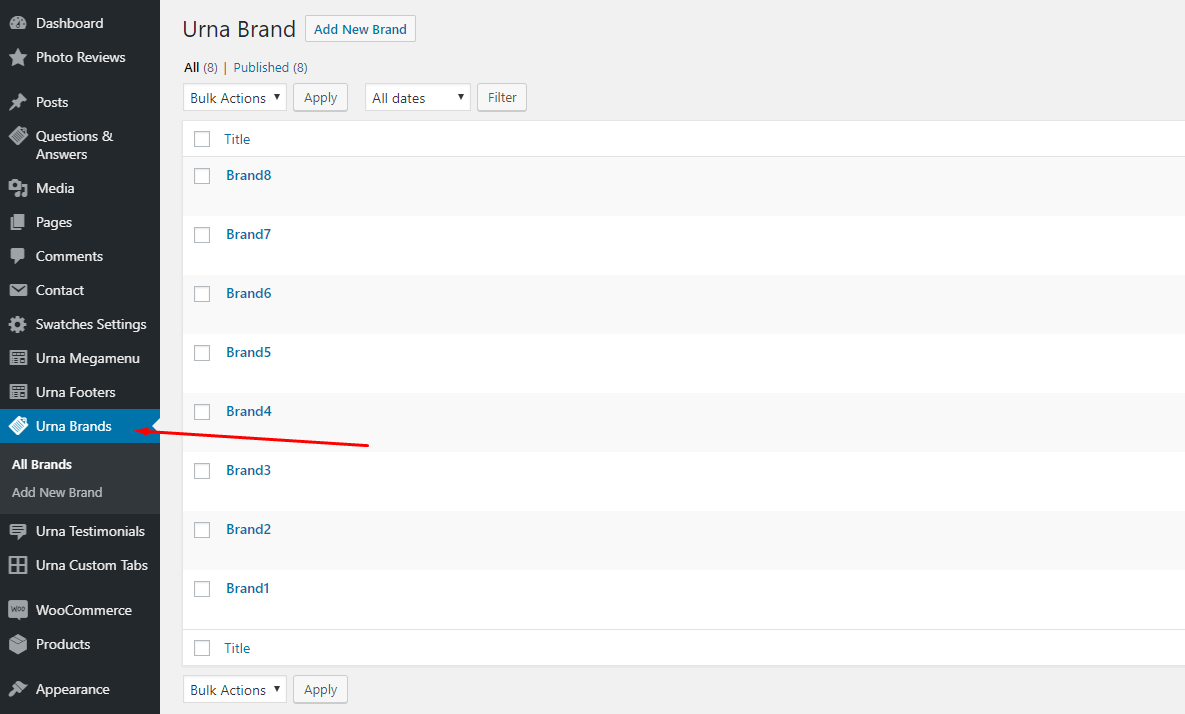Open the Brand4 title link
Viewport: 1185px width, 714px height.
249,411
